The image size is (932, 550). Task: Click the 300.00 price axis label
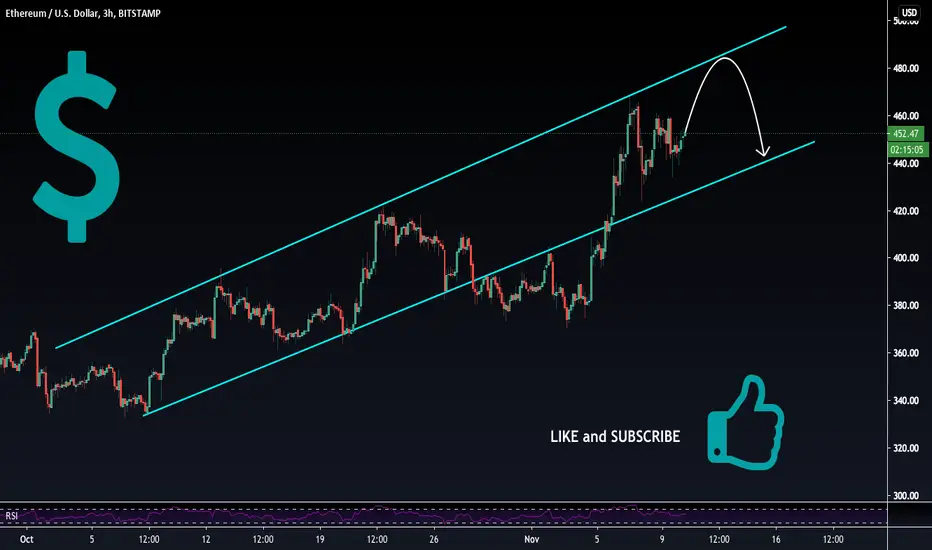[906, 496]
